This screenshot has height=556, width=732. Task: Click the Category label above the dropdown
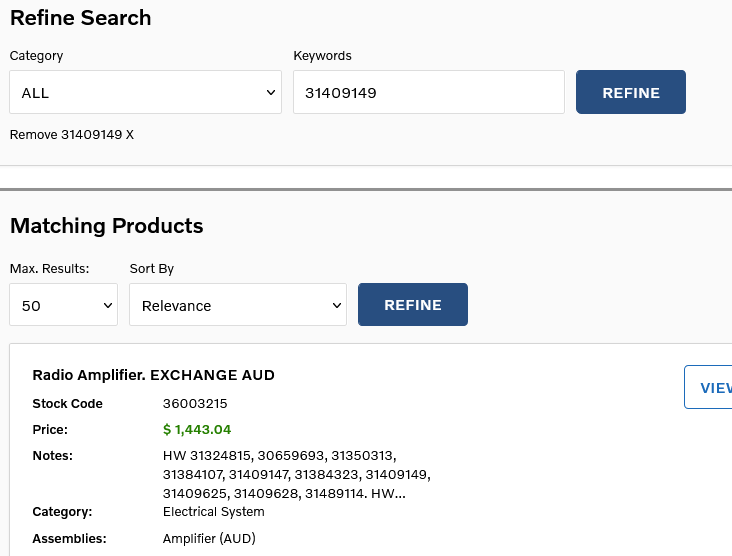click(36, 56)
